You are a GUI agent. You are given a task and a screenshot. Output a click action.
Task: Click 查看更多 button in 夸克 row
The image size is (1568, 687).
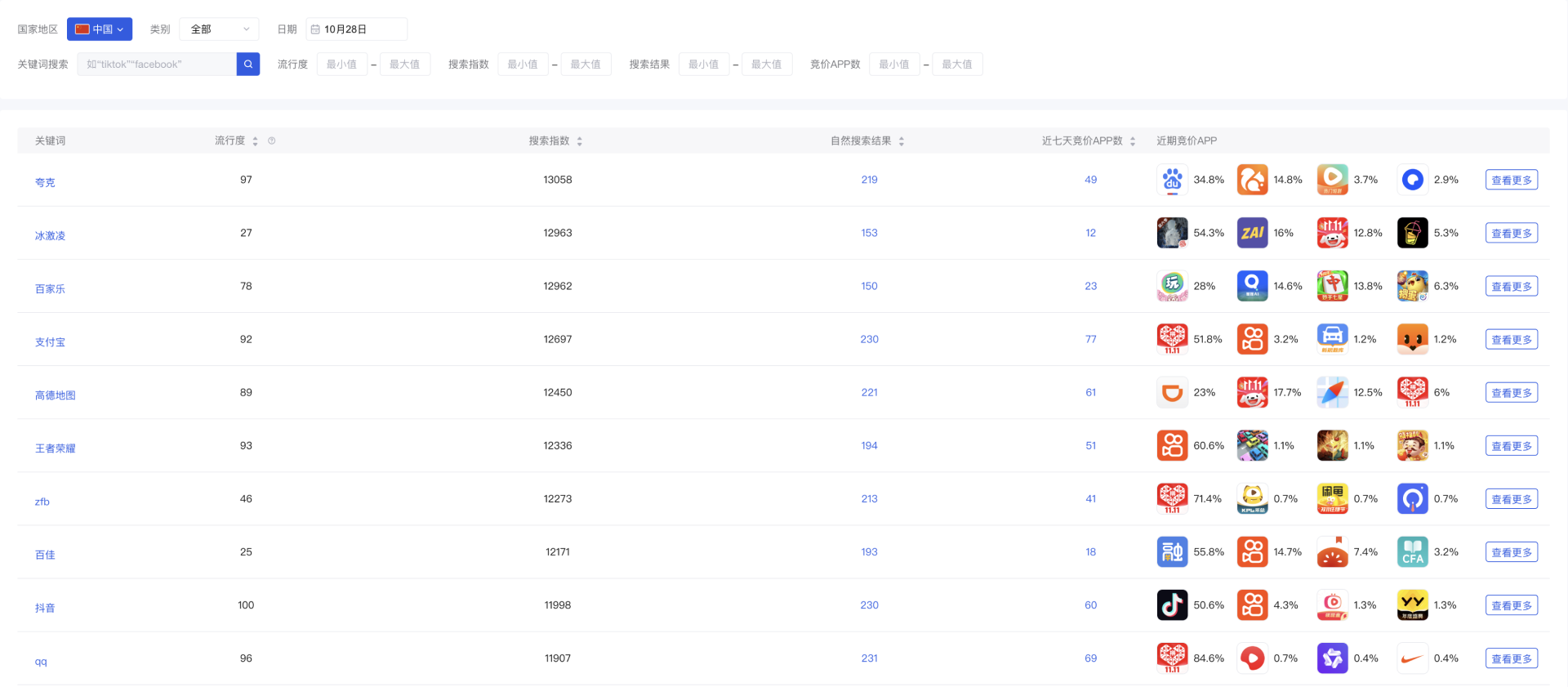1512,180
